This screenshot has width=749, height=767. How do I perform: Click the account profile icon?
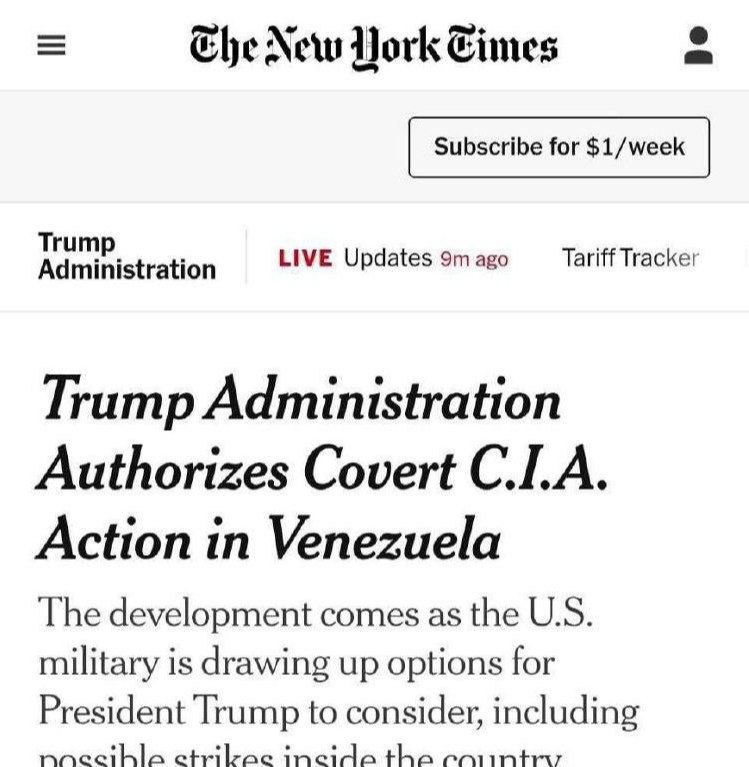698,46
